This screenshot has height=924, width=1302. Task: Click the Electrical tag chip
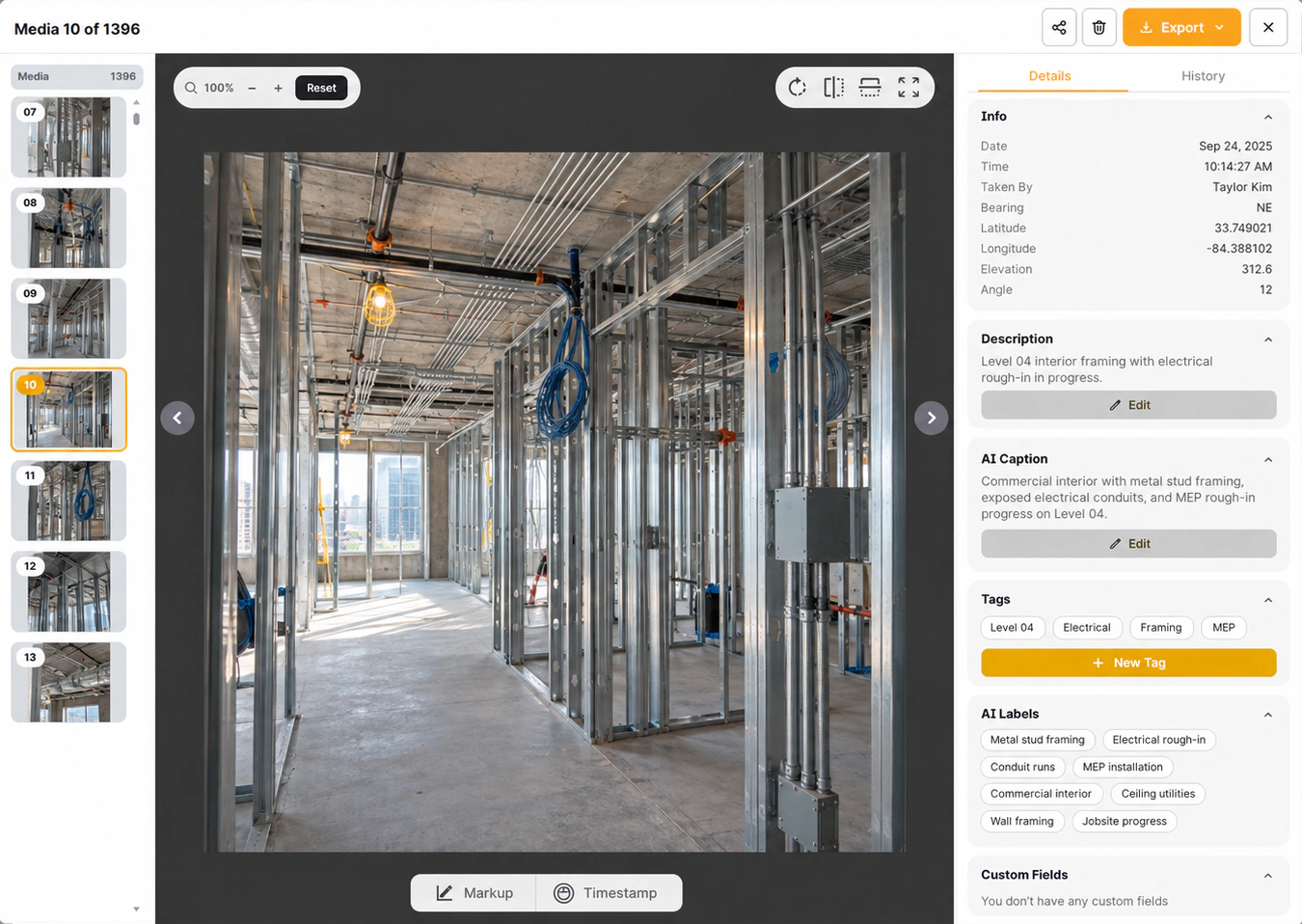[x=1087, y=628]
